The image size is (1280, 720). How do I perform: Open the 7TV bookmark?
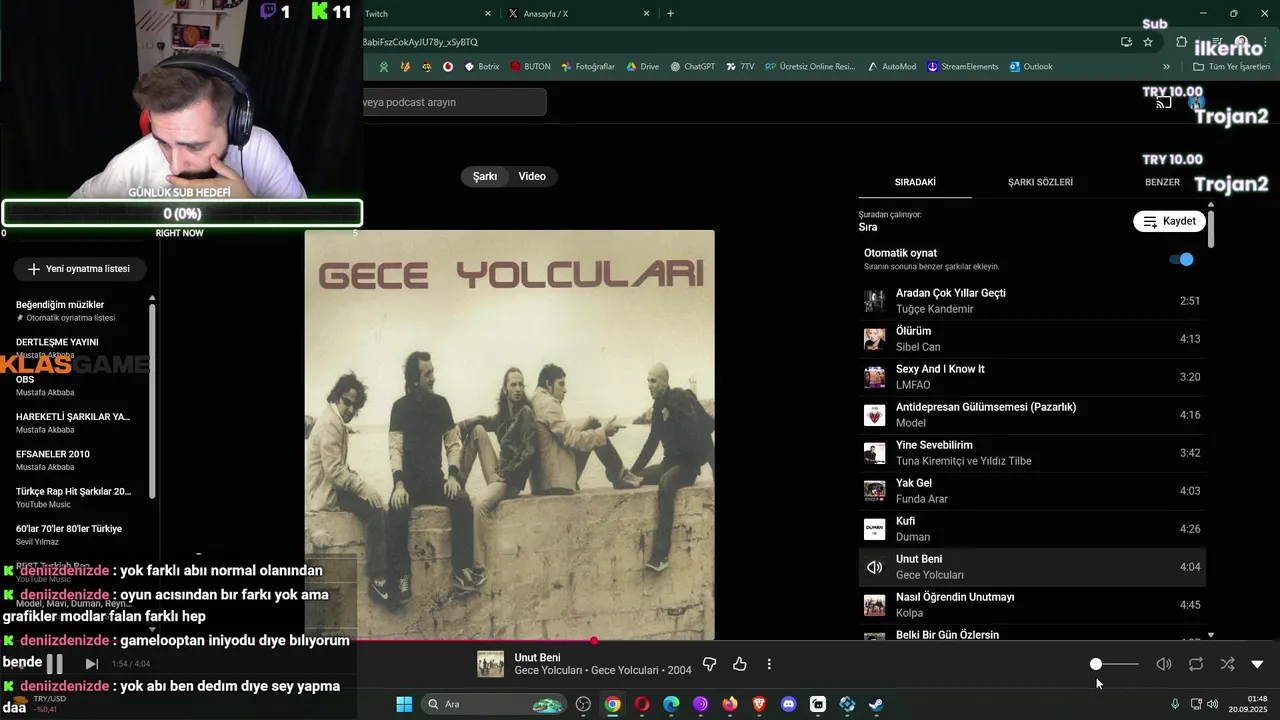pos(740,67)
